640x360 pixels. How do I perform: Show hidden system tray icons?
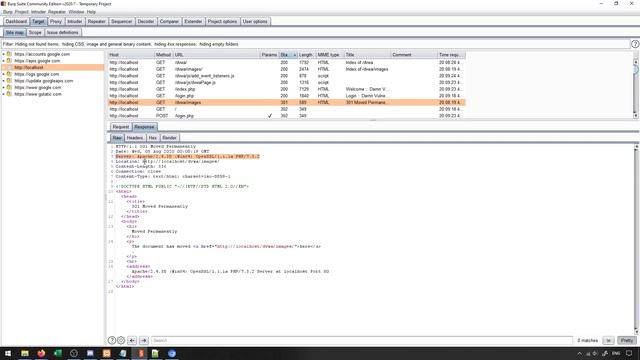[580, 353]
